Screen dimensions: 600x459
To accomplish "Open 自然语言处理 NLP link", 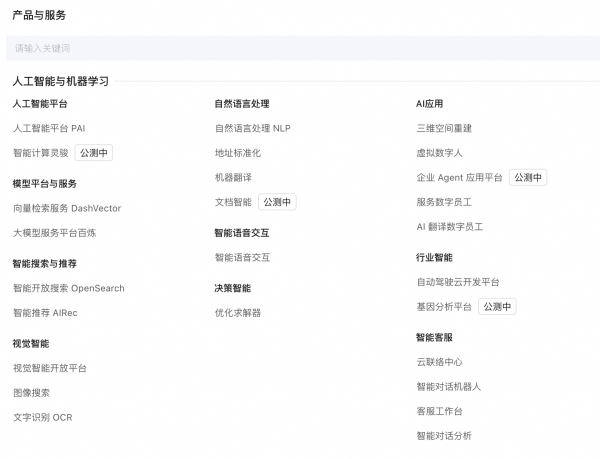I will 253,128.
